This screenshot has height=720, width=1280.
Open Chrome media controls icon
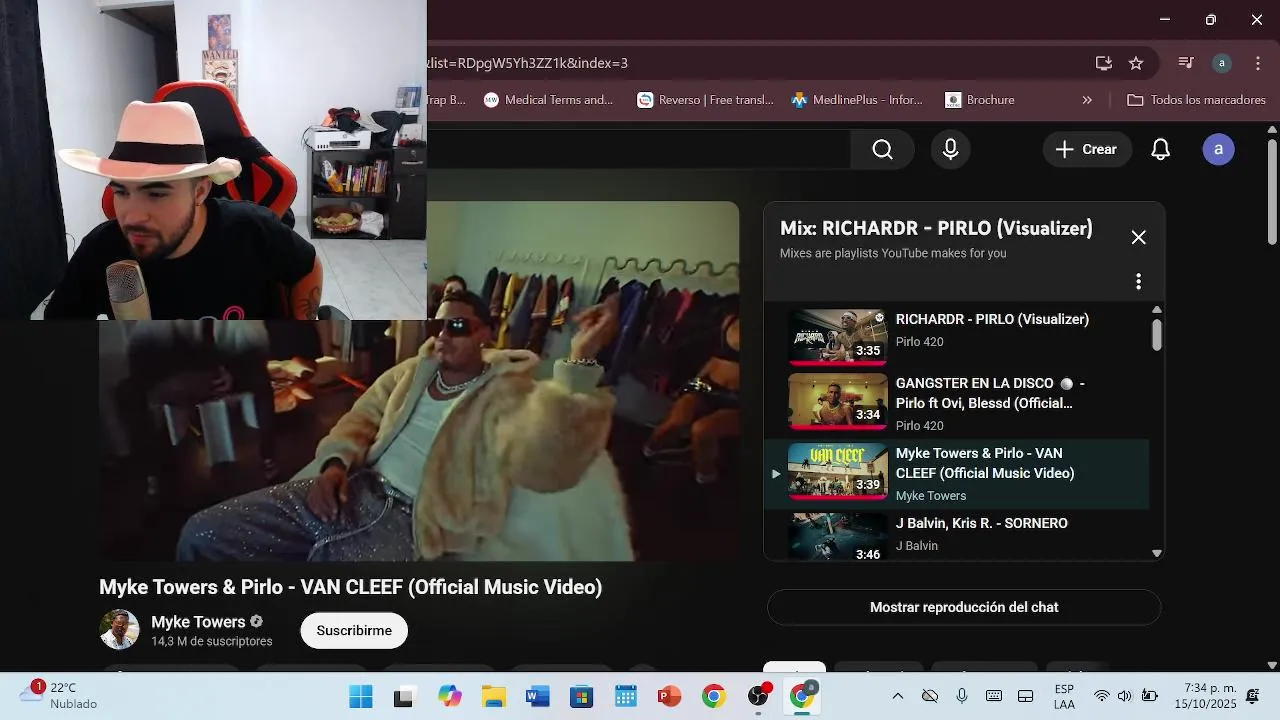pos(1186,63)
